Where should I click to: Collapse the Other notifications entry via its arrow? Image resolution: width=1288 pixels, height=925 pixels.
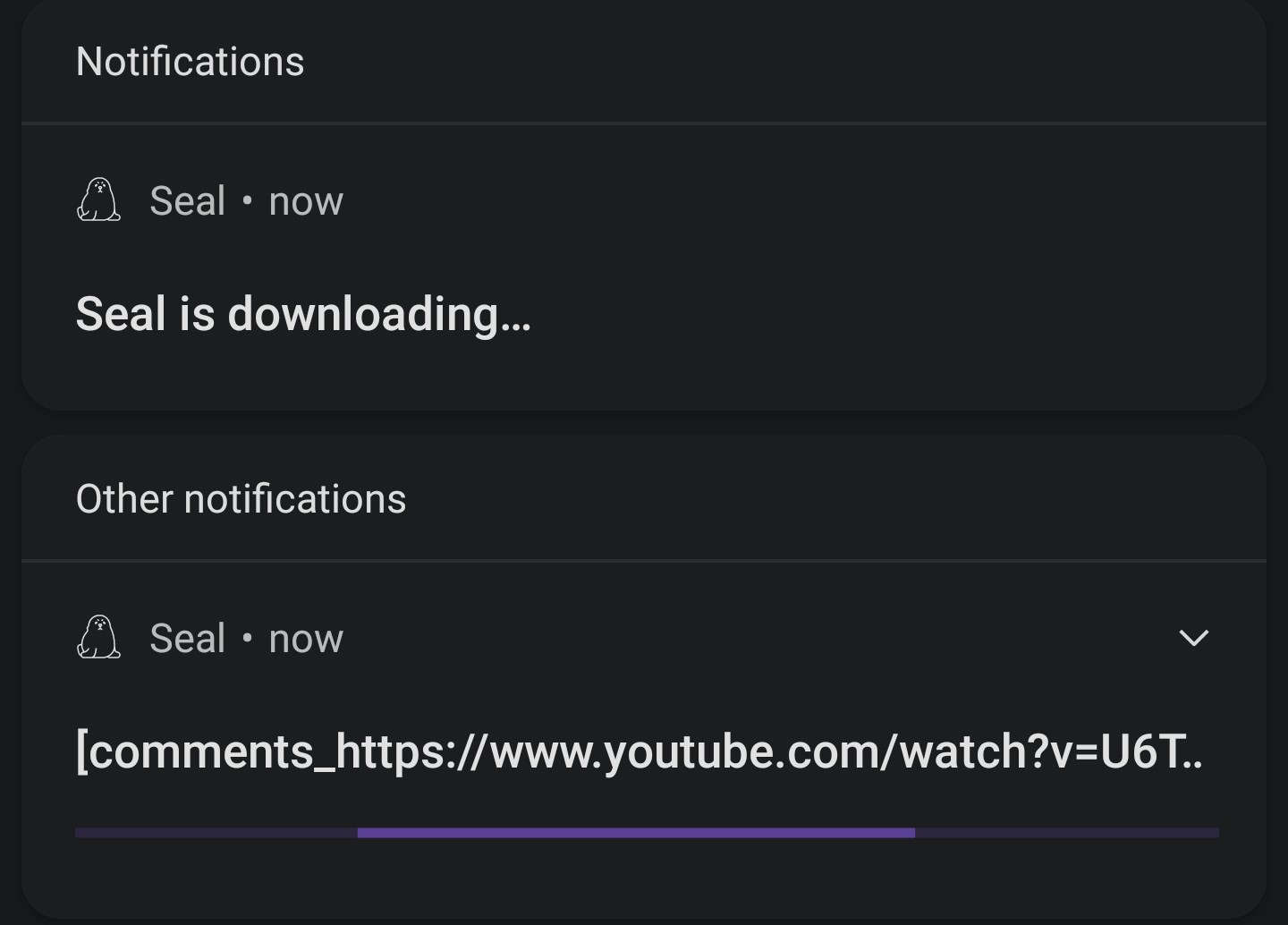pyautogui.click(x=1193, y=638)
